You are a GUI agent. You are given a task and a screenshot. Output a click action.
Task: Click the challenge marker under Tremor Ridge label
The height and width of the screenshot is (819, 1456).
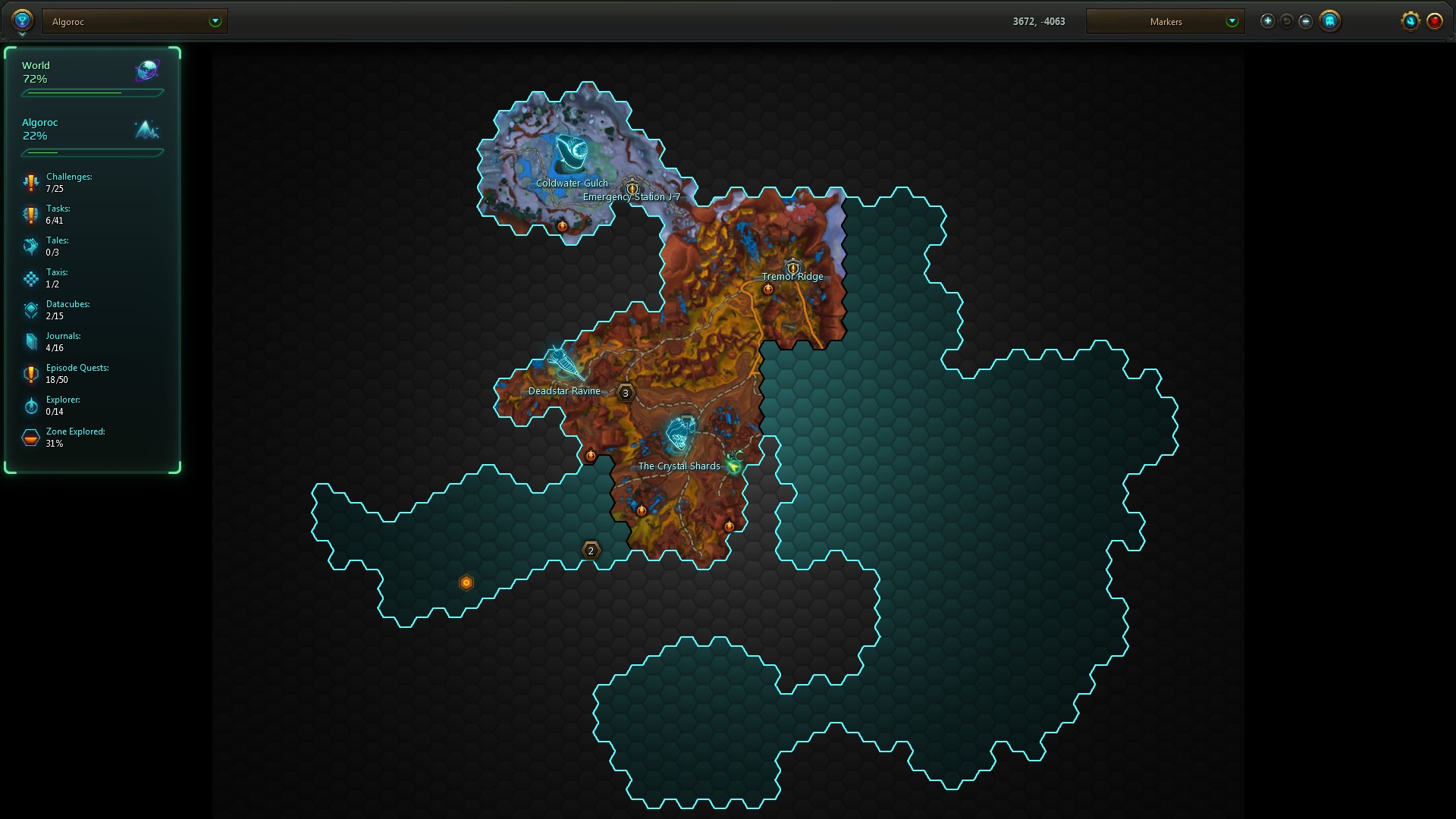(767, 289)
